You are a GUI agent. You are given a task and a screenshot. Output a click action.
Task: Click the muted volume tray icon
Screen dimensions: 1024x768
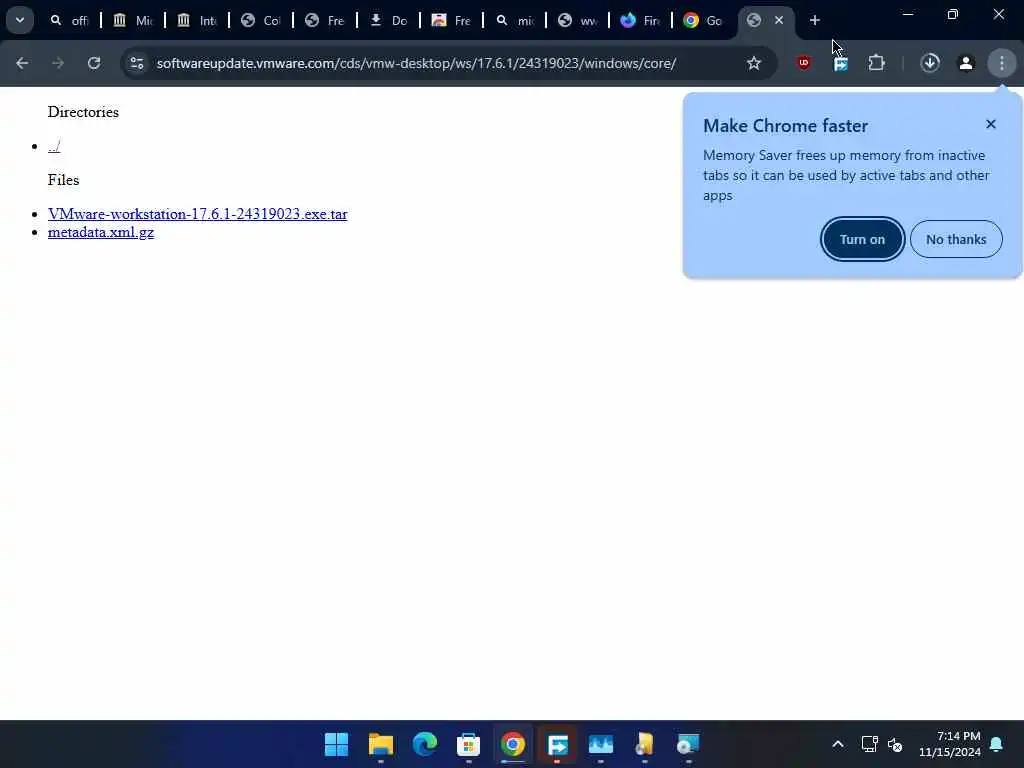click(895, 744)
